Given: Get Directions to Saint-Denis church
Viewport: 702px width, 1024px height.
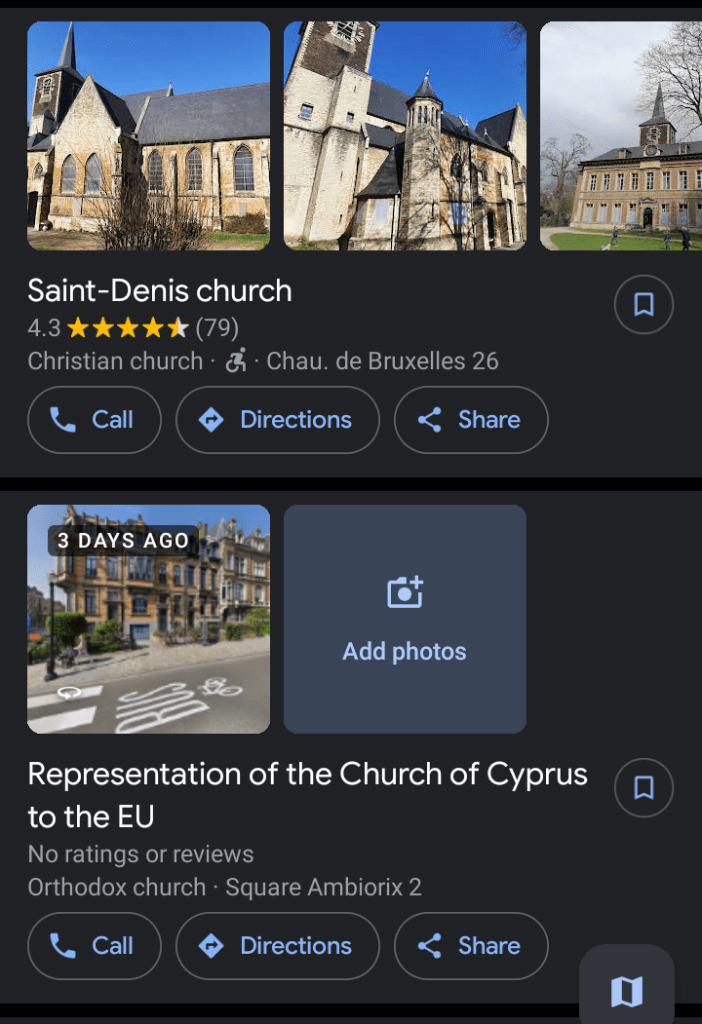Looking at the screenshot, I should coord(277,420).
